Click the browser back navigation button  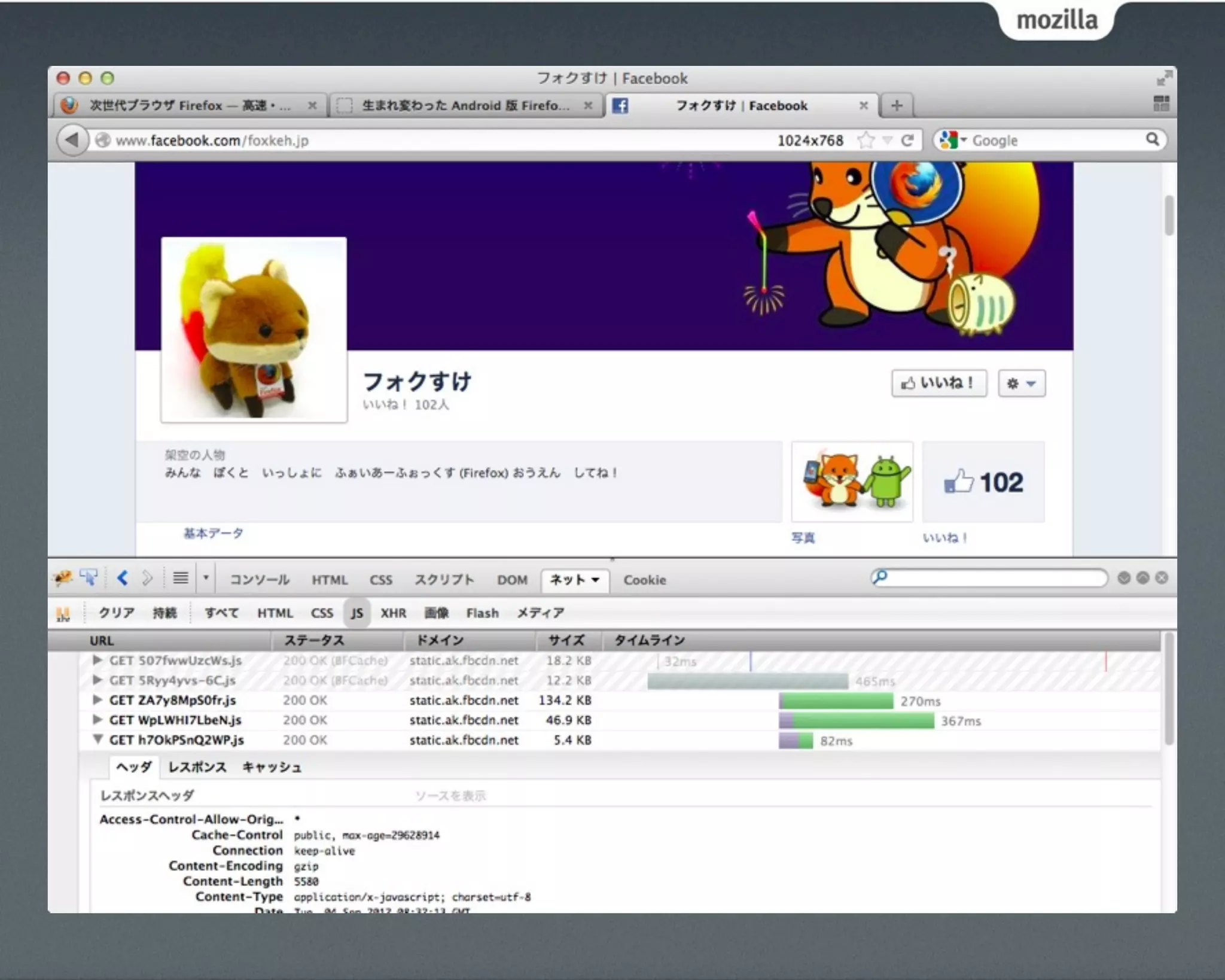pos(72,140)
